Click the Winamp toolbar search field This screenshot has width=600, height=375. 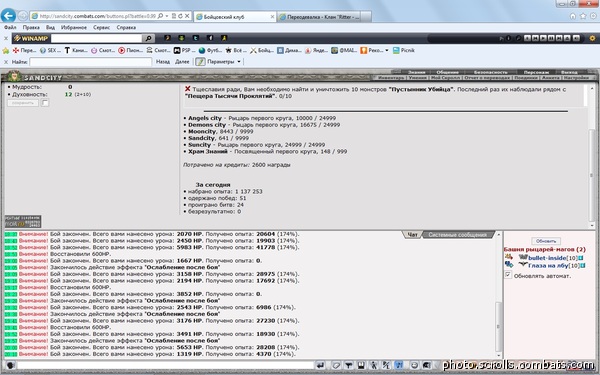(x=96, y=38)
